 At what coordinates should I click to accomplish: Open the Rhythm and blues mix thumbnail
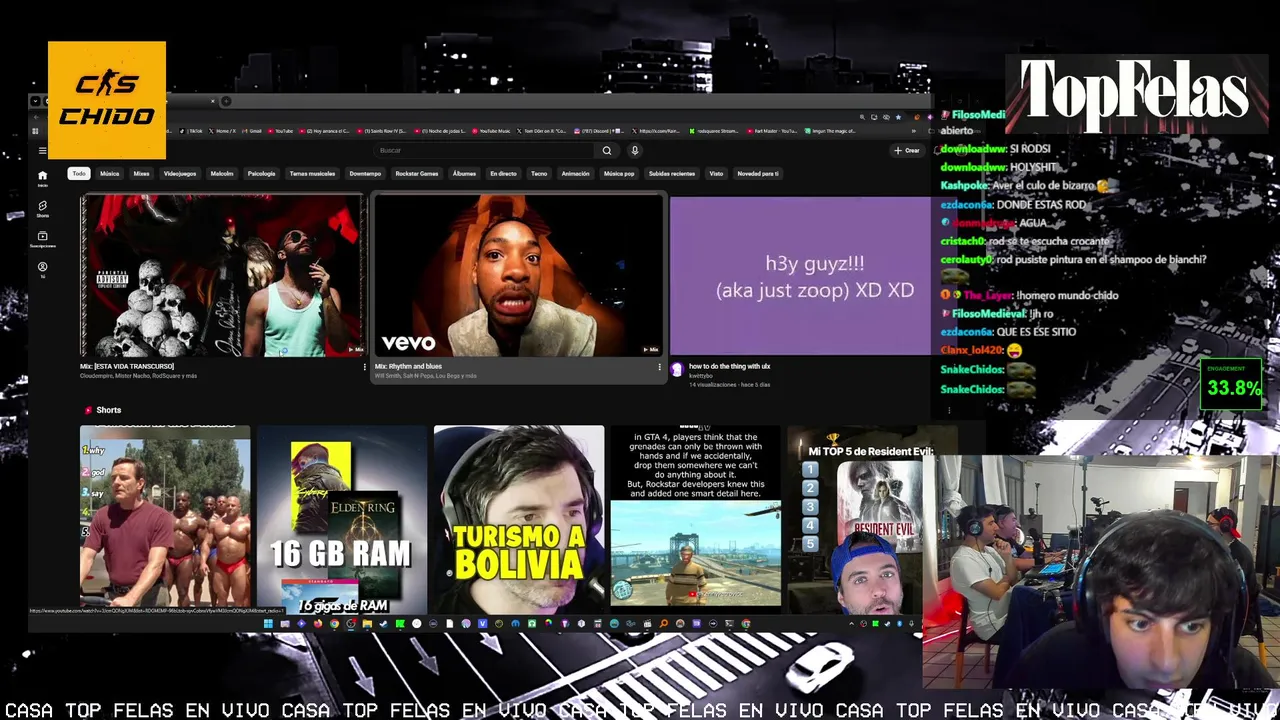click(518, 275)
